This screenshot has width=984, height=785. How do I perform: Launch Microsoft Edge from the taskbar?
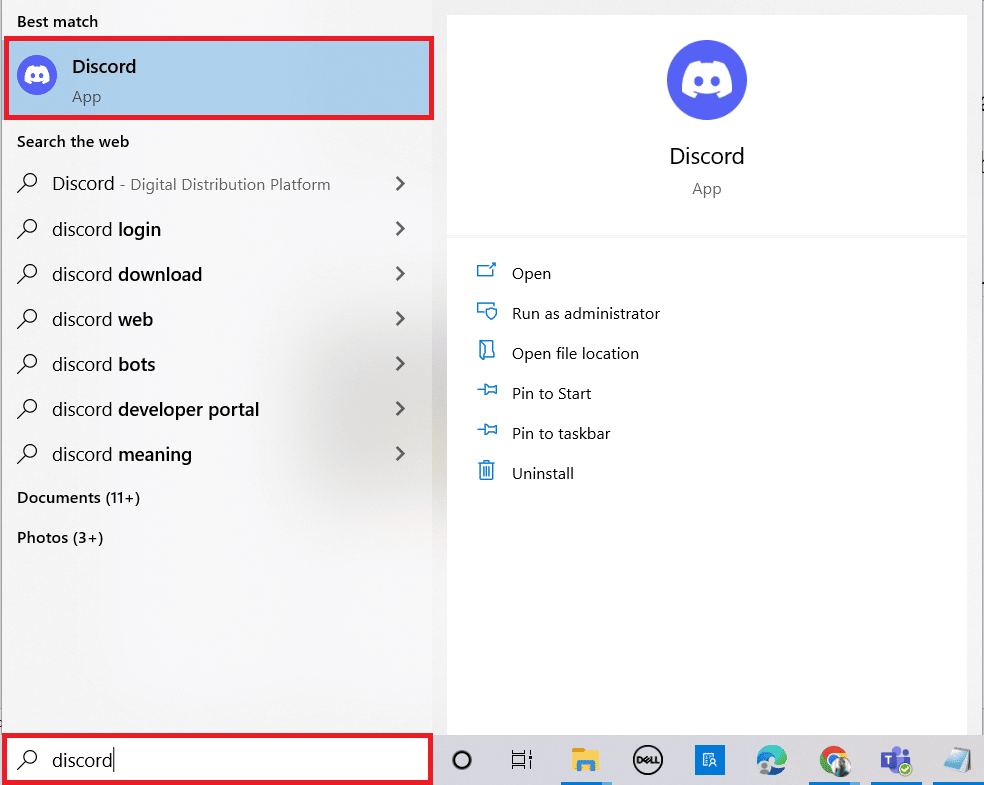coord(771,760)
